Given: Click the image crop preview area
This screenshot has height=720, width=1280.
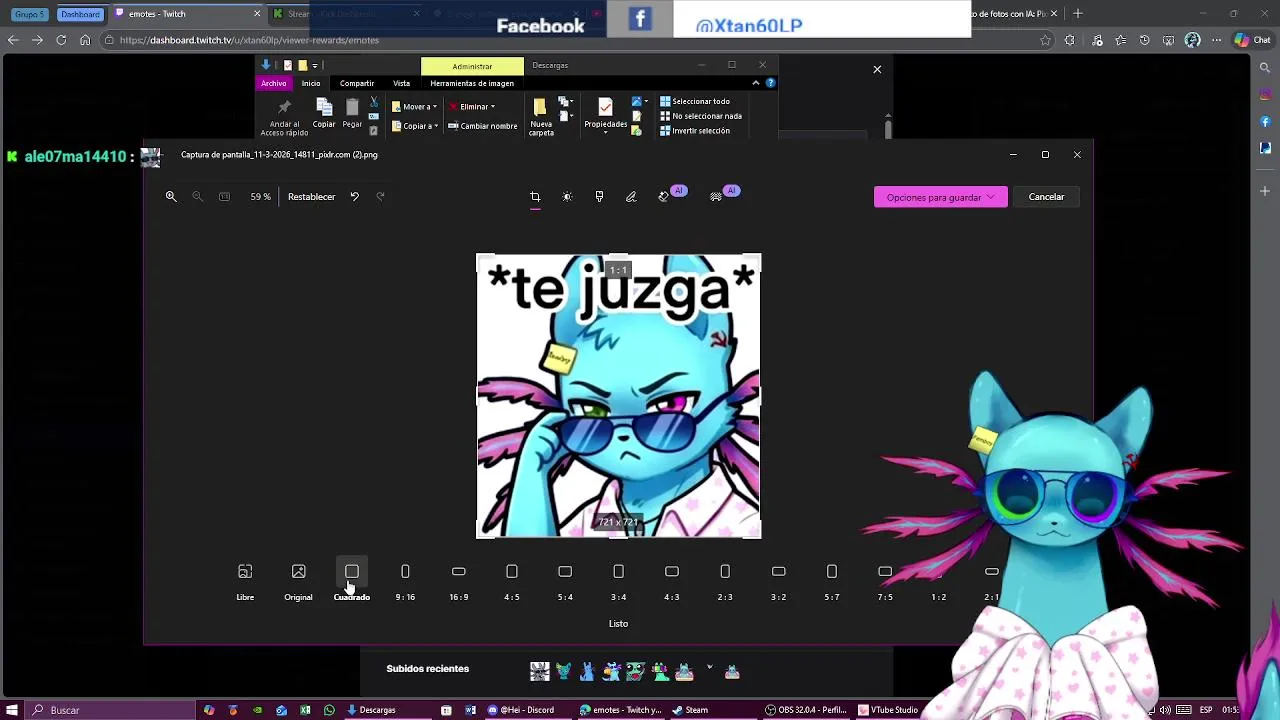Looking at the screenshot, I should [x=618, y=396].
